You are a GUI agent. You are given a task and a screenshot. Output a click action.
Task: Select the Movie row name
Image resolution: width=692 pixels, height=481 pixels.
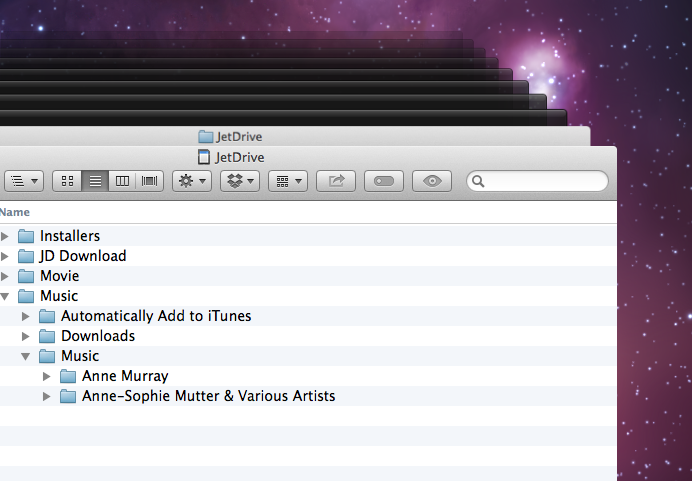60,276
